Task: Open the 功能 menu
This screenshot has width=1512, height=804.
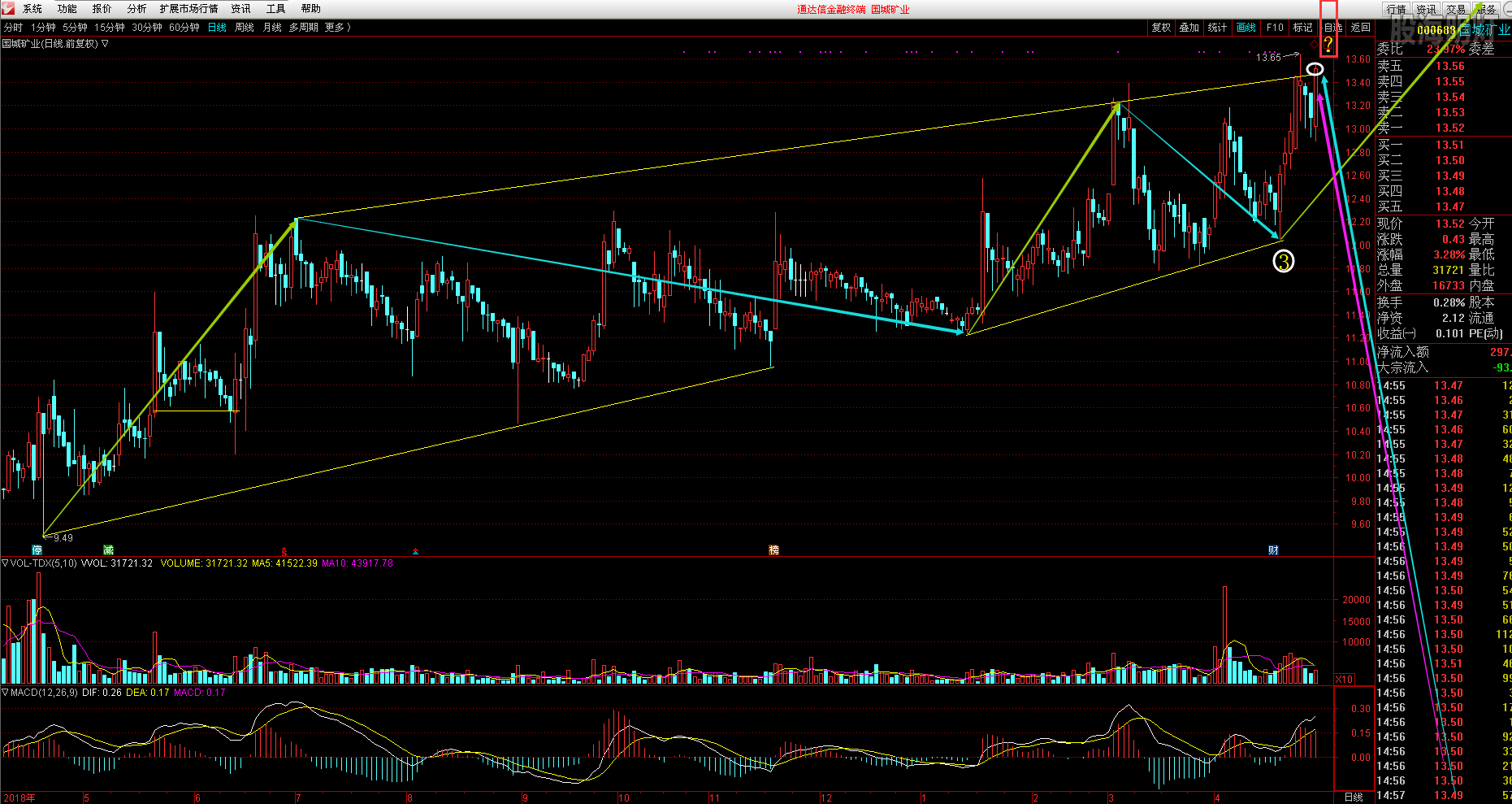Action: coord(67,9)
